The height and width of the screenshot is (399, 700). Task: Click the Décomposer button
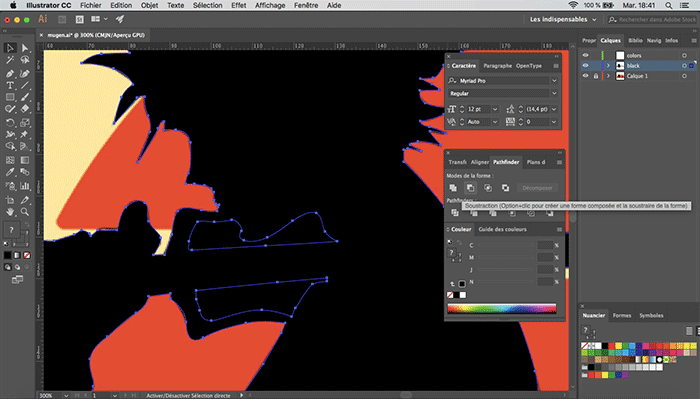tap(537, 188)
